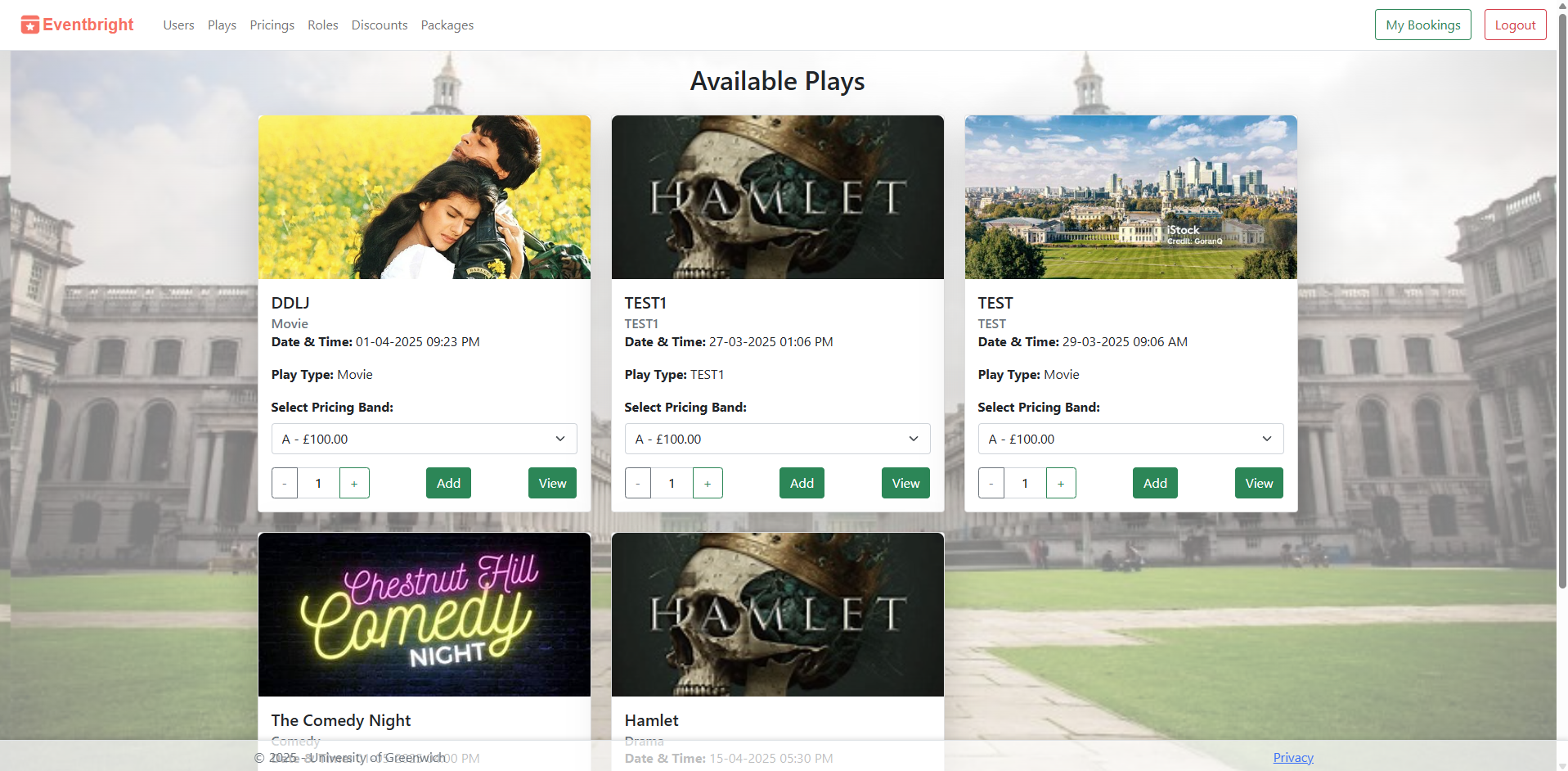Increase ticket quantity for TEST
Screen dimensions: 1568x771
1061,482
